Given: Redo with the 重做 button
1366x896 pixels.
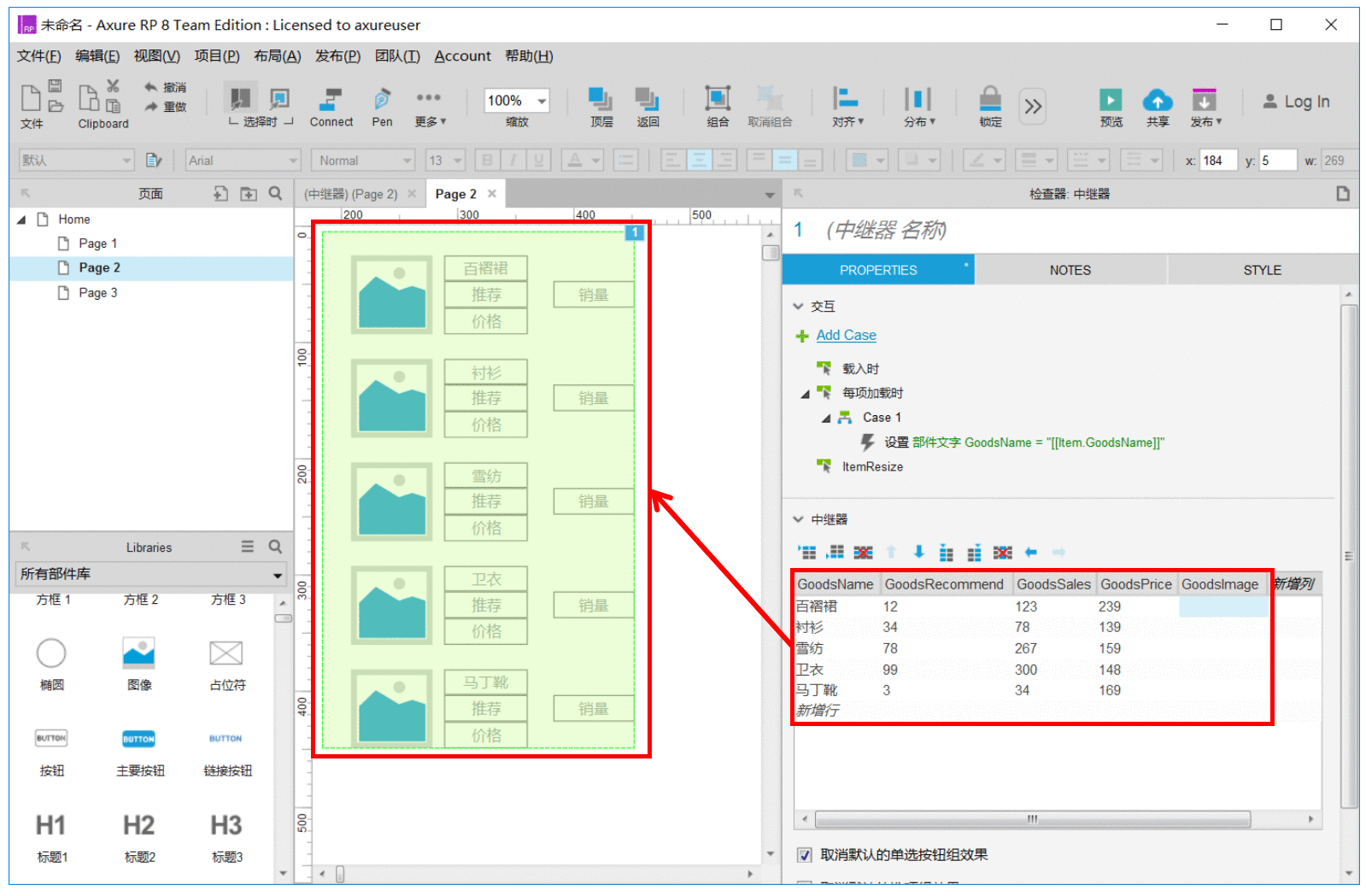Looking at the screenshot, I should tap(165, 107).
